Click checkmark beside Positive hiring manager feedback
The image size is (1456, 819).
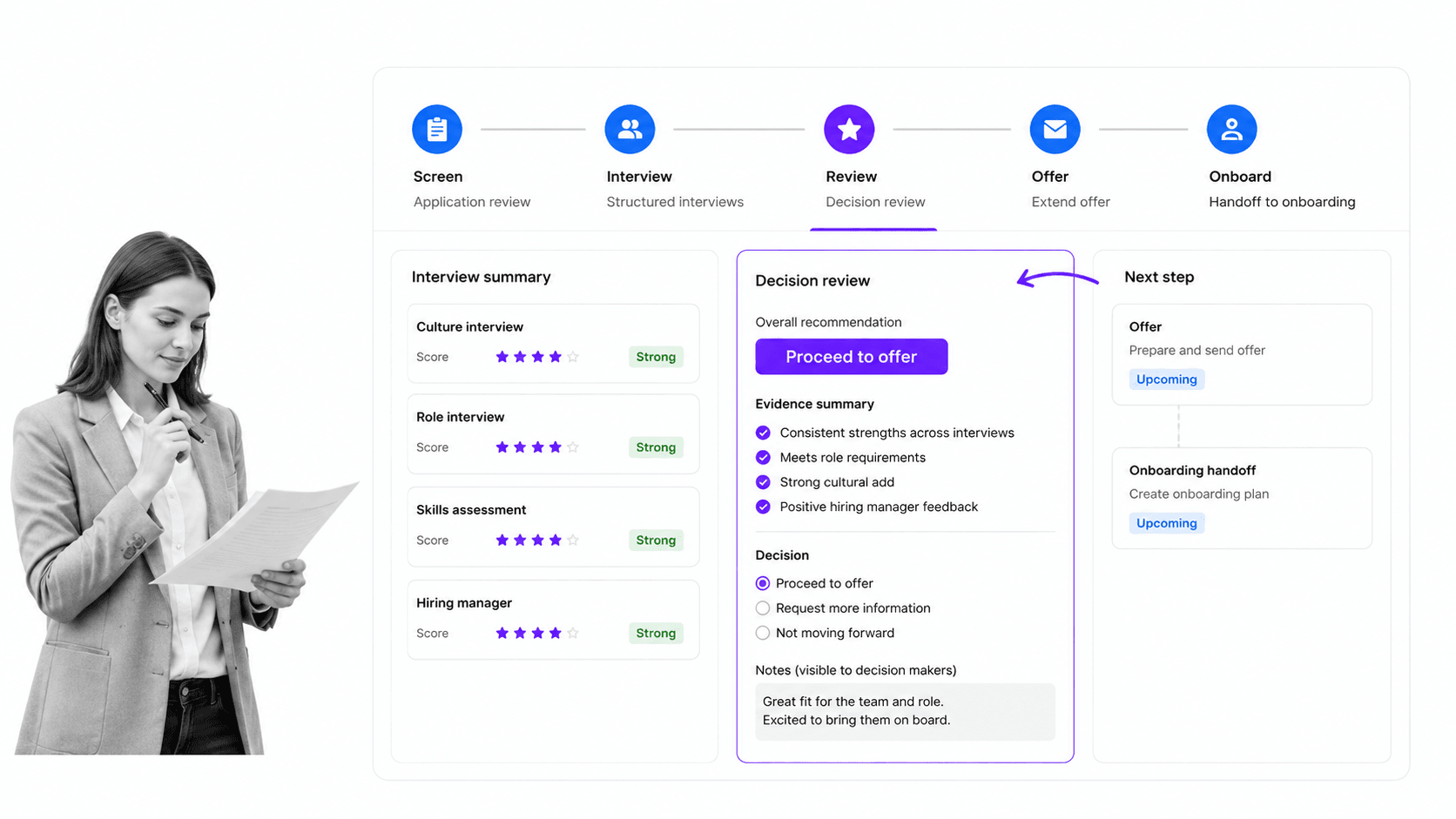click(x=763, y=507)
